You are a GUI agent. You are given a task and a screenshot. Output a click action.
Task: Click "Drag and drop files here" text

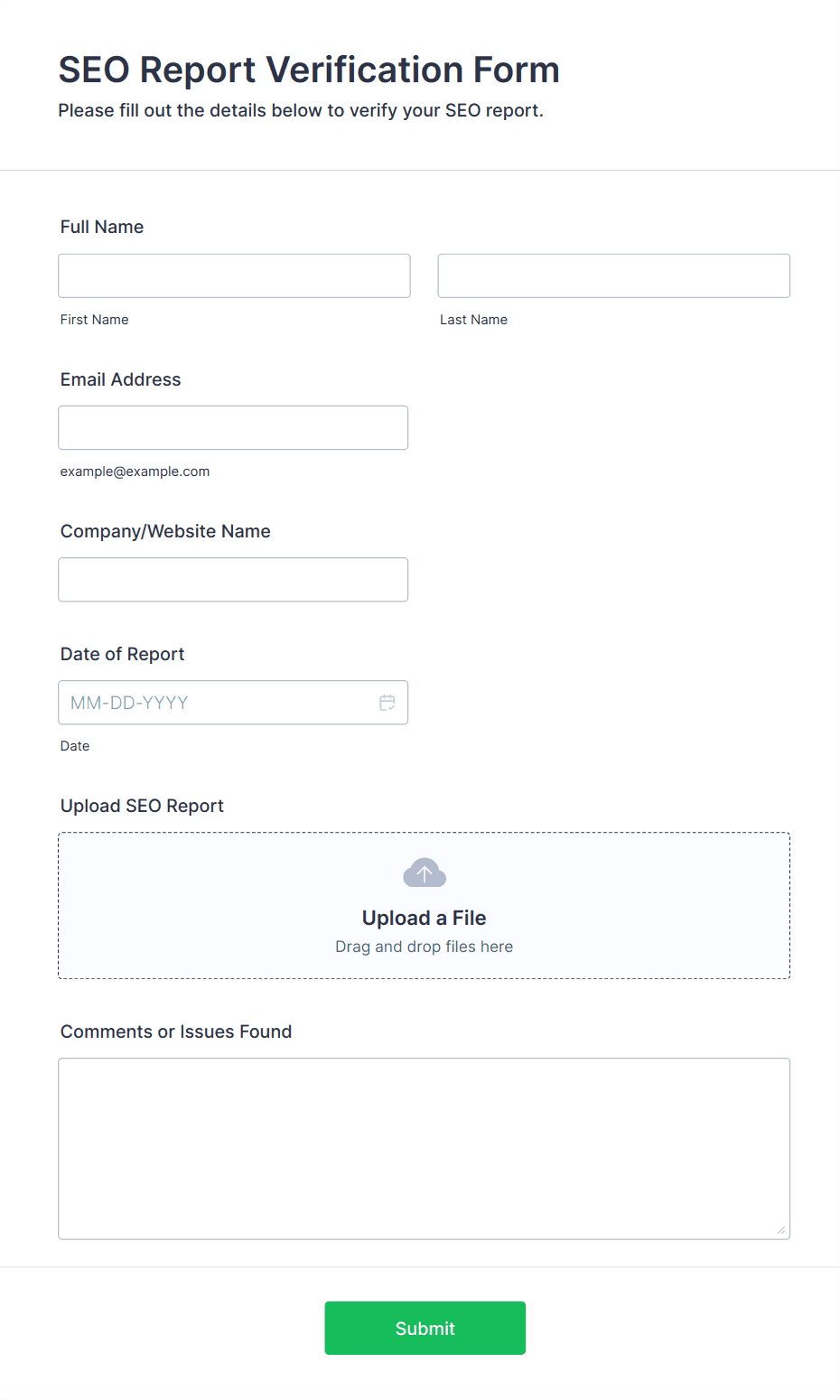click(425, 947)
